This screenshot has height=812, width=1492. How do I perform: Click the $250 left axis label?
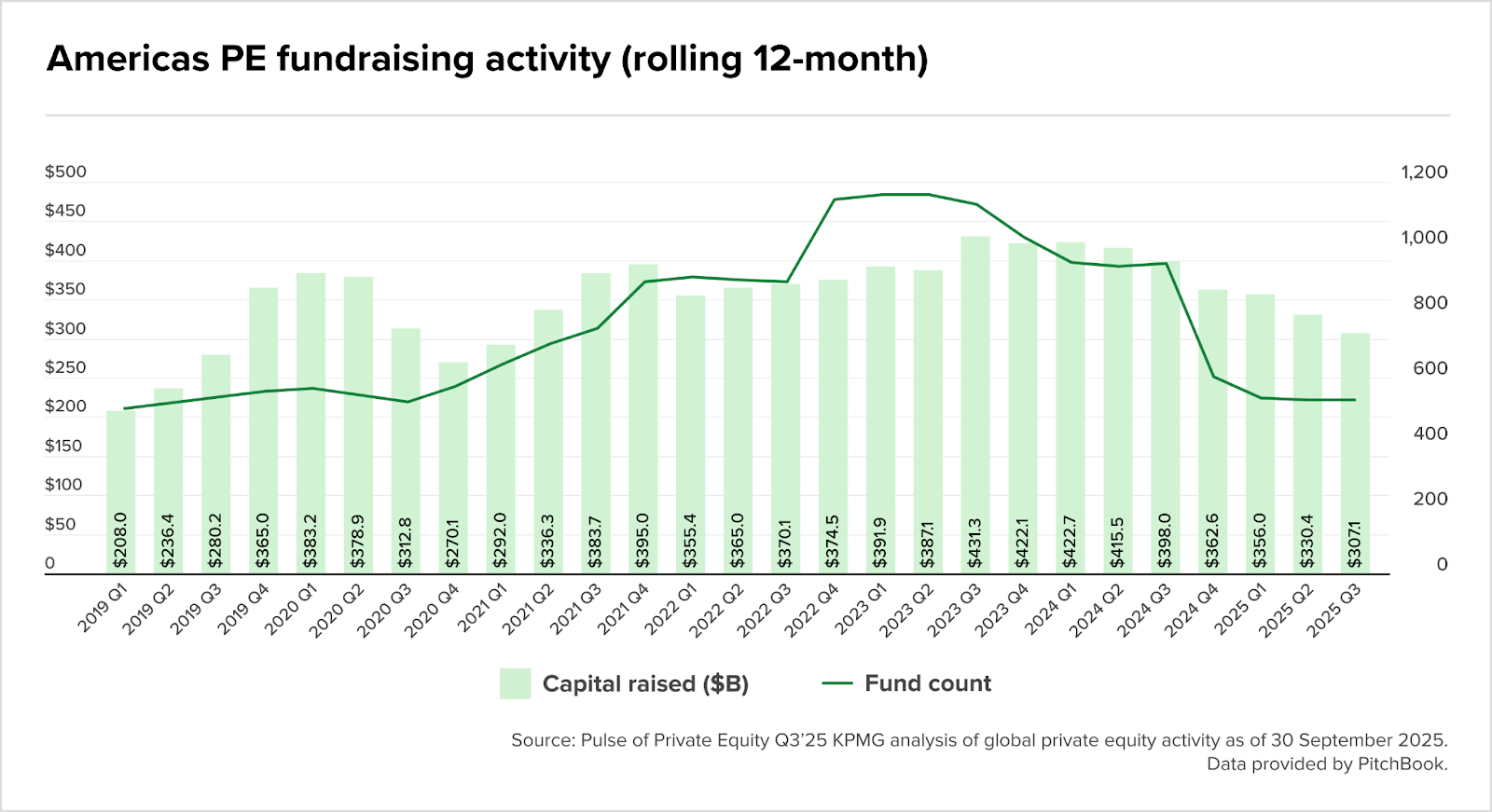(x=65, y=367)
